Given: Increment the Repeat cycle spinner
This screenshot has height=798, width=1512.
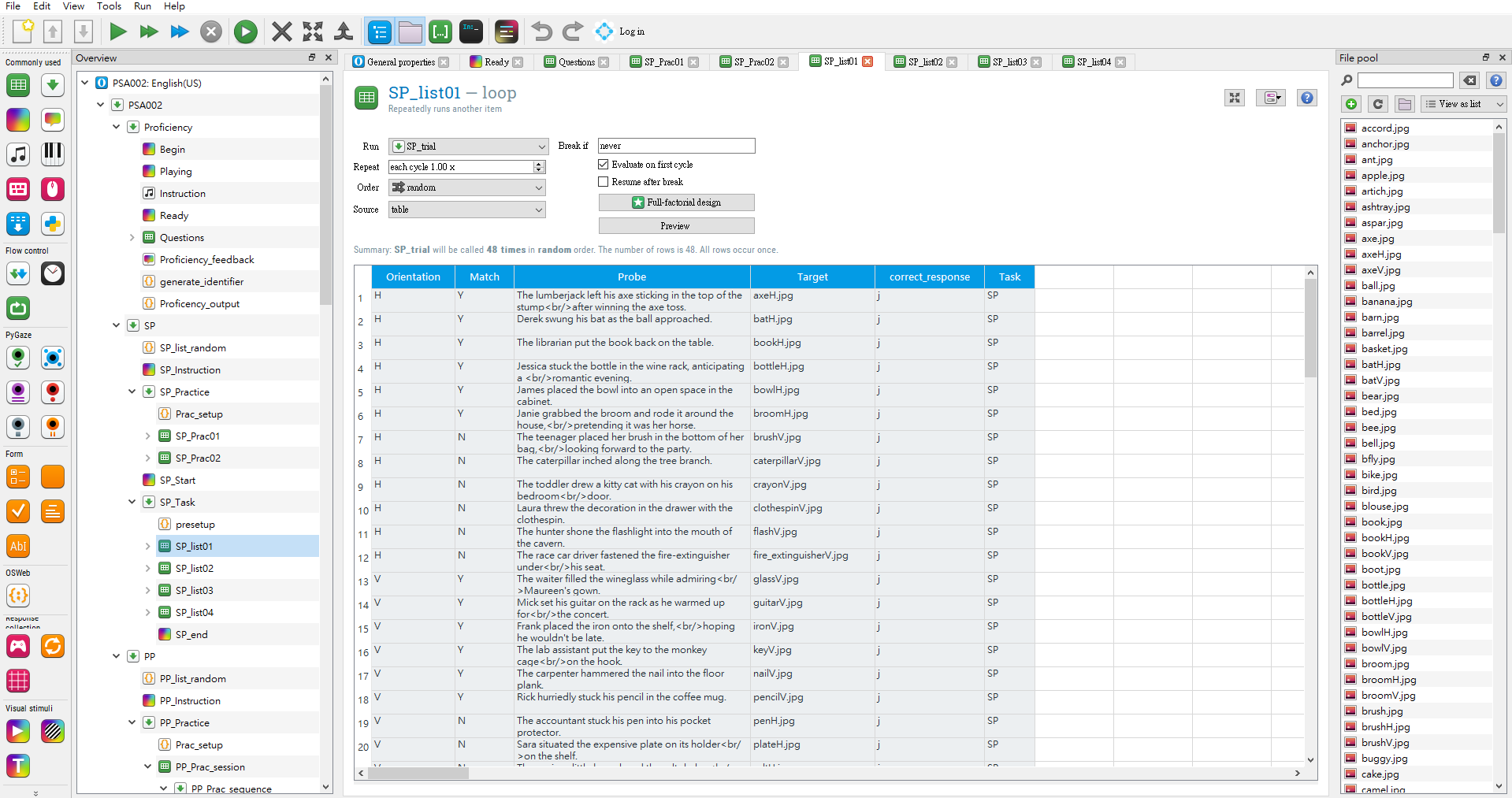Looking at the screenshot, I should (x=539, y=164).
